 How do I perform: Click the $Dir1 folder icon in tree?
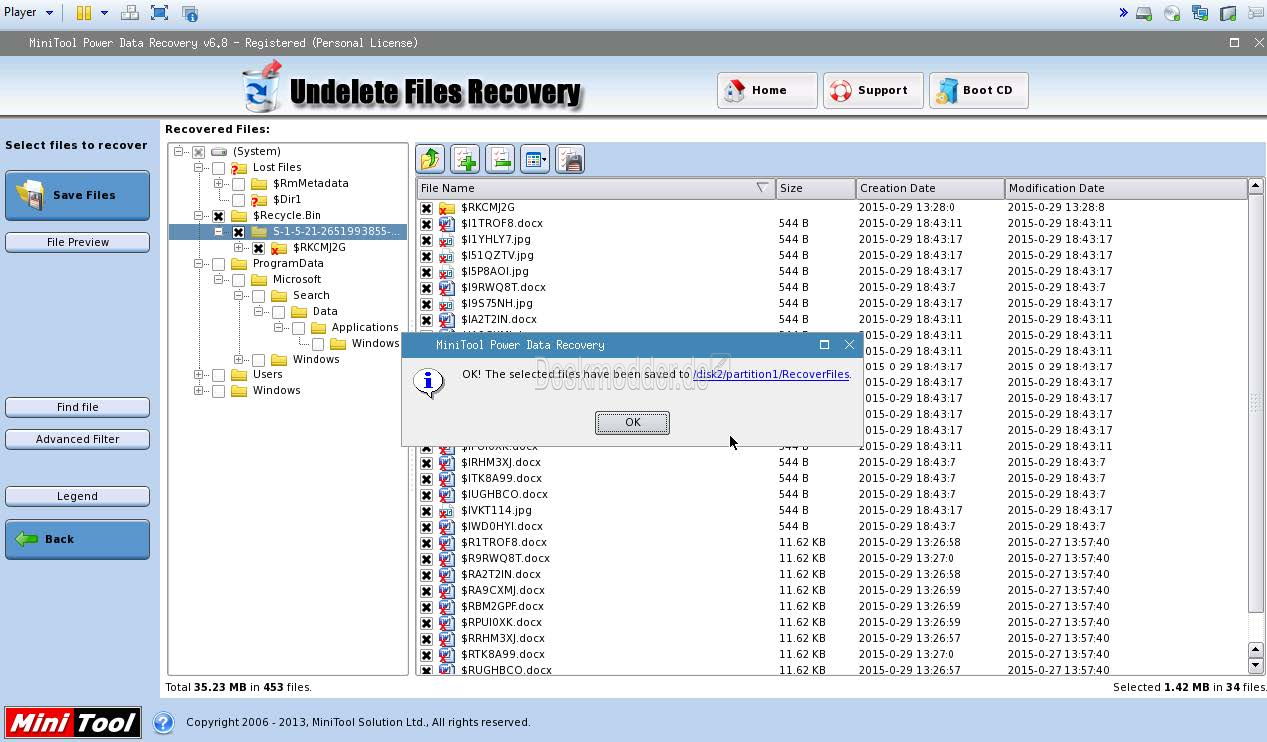(259, 199)
